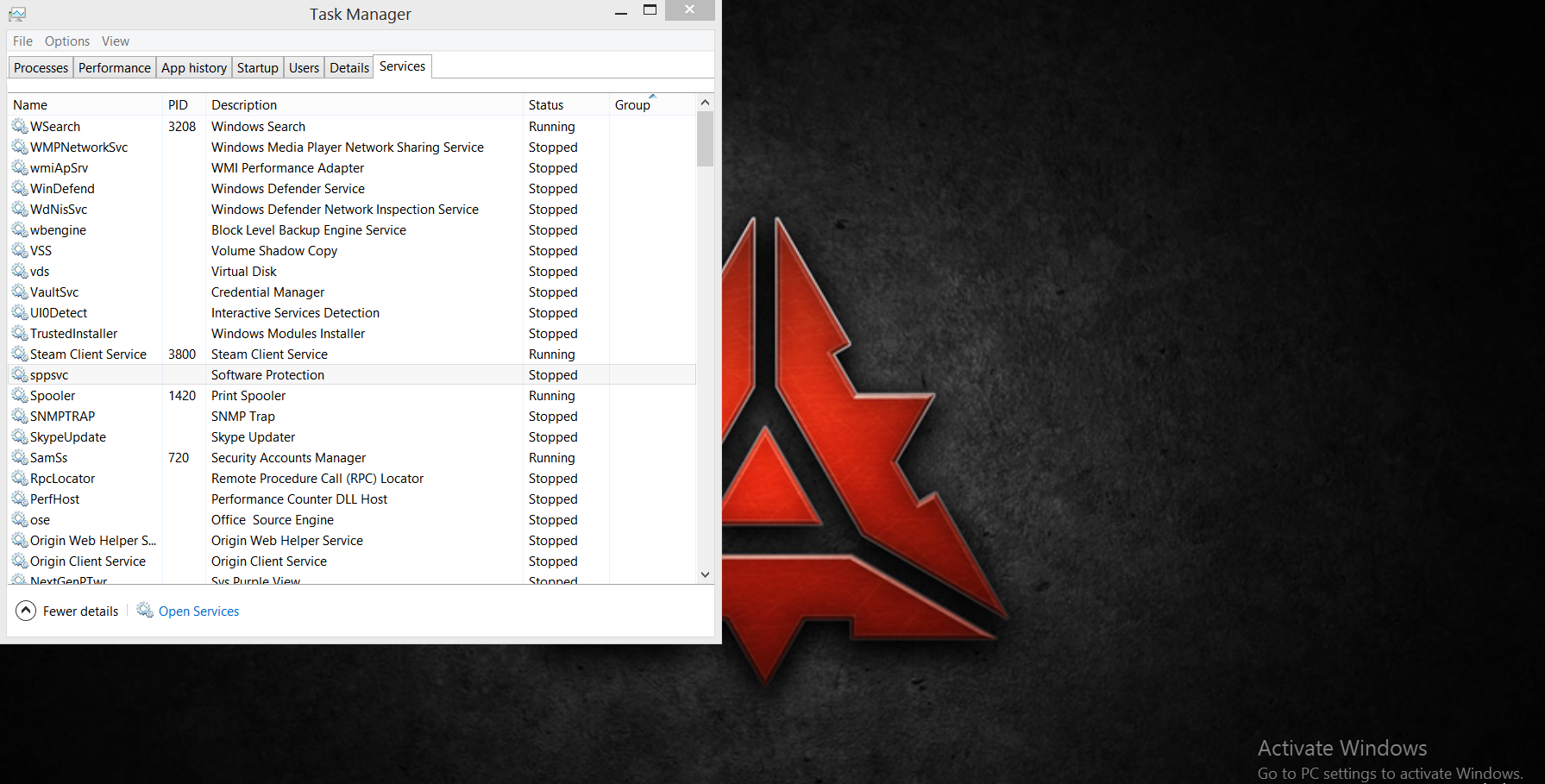
Task: Click the Print Spooler description
Action: click(x=248, y=396)
